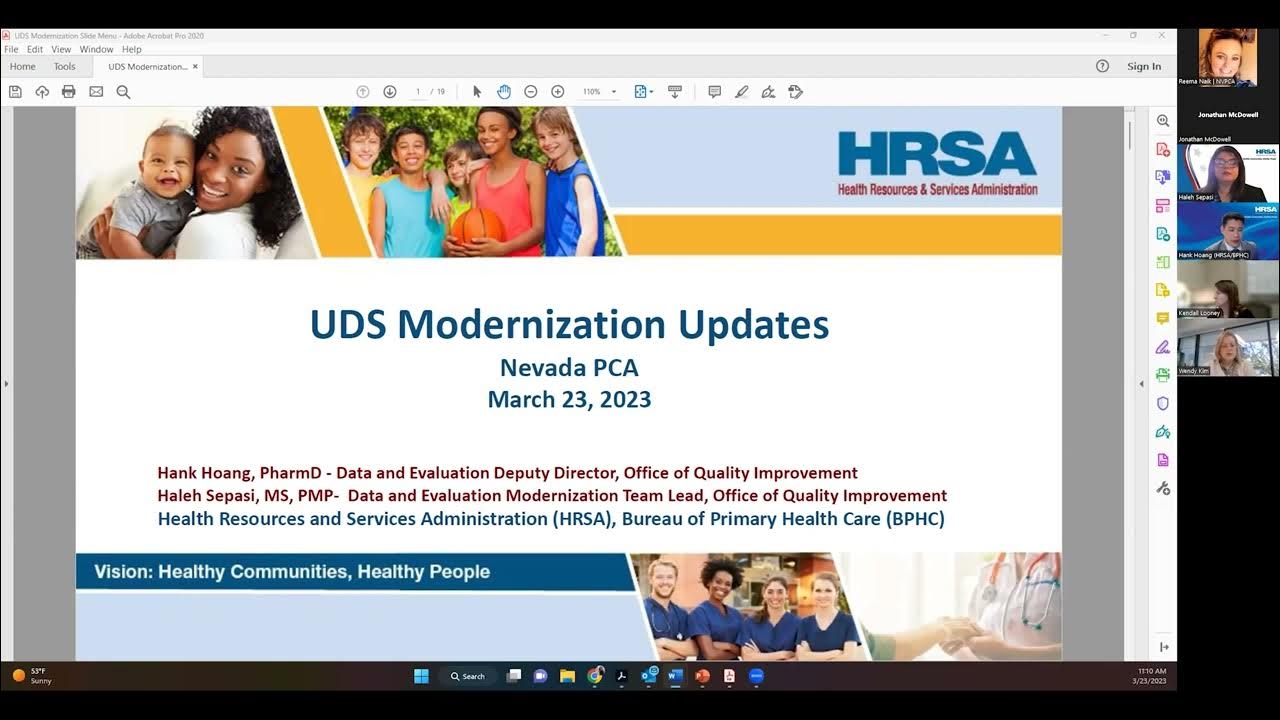Image resolution: width=1280 pixels, height=720 pixels.
Task: Expand the left navigation pane arrow
Action: click(x=6, y=384)
